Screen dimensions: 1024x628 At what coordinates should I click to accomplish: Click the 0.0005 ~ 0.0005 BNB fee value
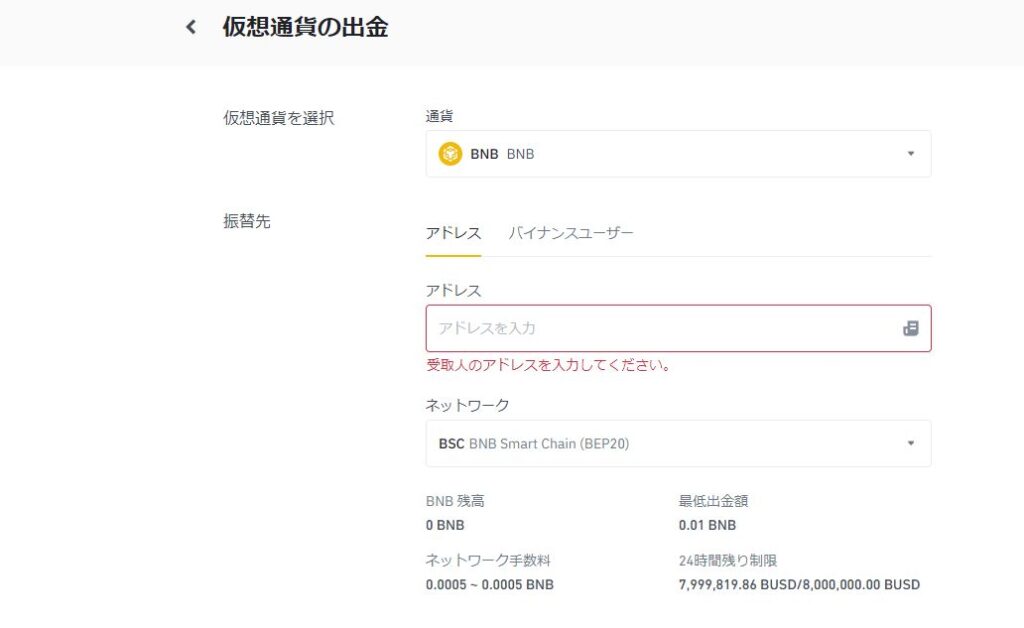tap(490, 585)
